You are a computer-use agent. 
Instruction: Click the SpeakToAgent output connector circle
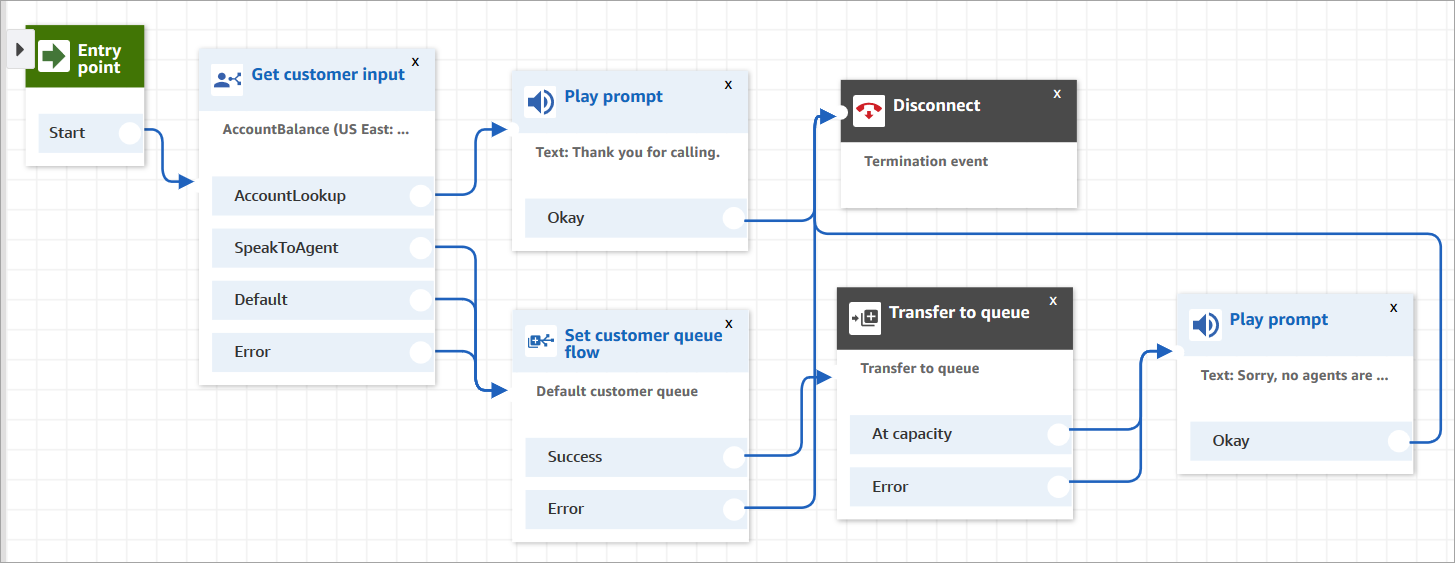pos(421,248)
